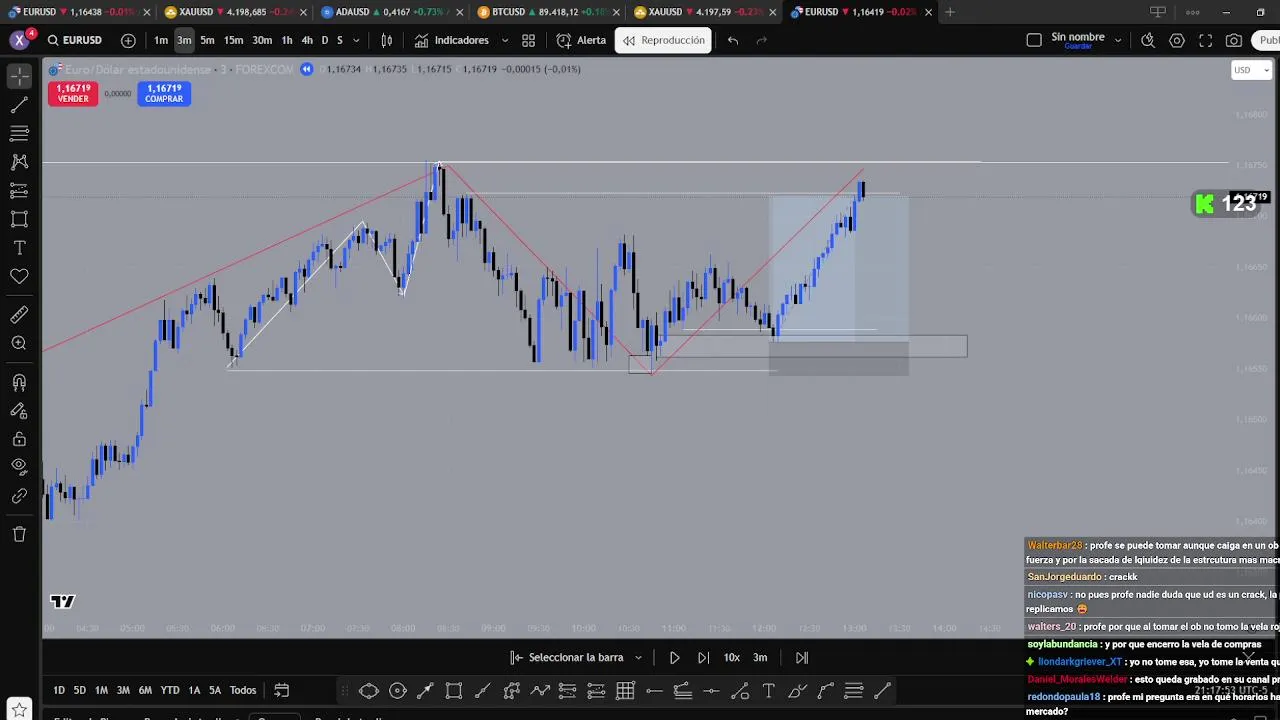Screen dimensions: 1280x720
Task: Jump to real-time in replay
Action: tap(802, 657)
